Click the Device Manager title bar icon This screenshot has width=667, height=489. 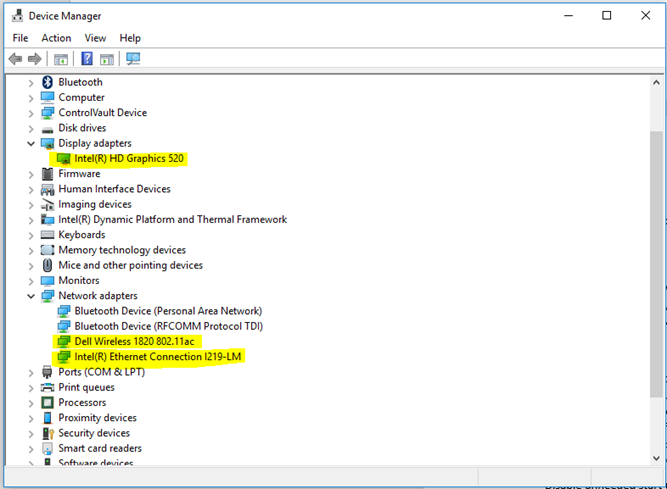coord(17,16)
